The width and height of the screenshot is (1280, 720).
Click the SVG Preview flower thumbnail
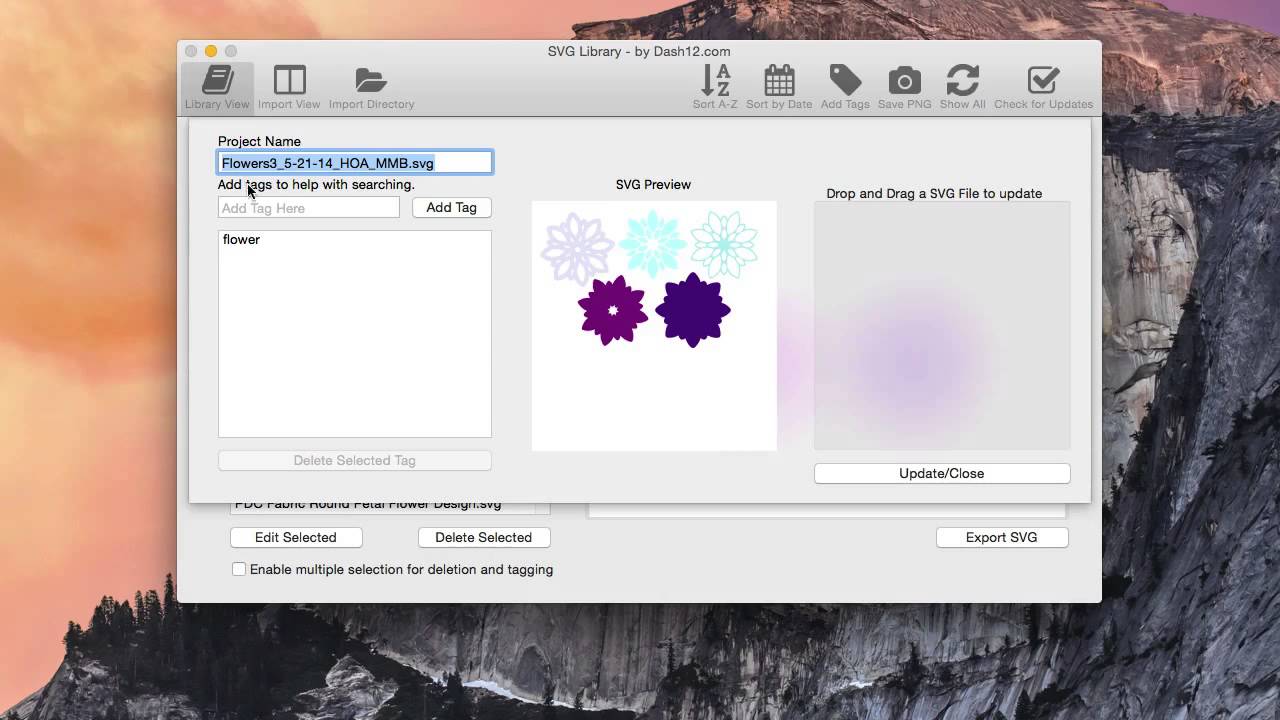(x=654, y=326)
